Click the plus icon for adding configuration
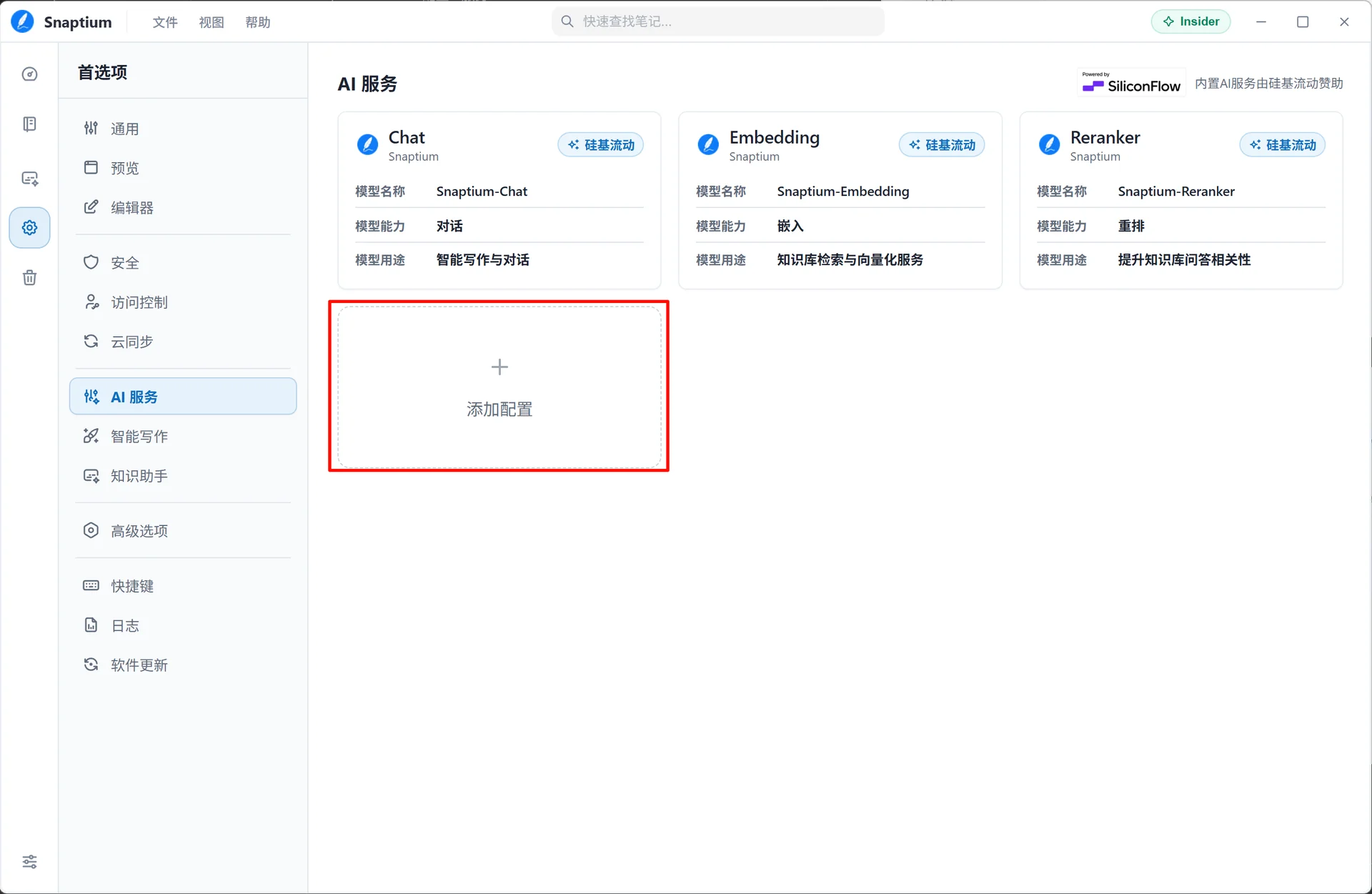Screen dimensions: 1372x894 [x=499, y=367]
